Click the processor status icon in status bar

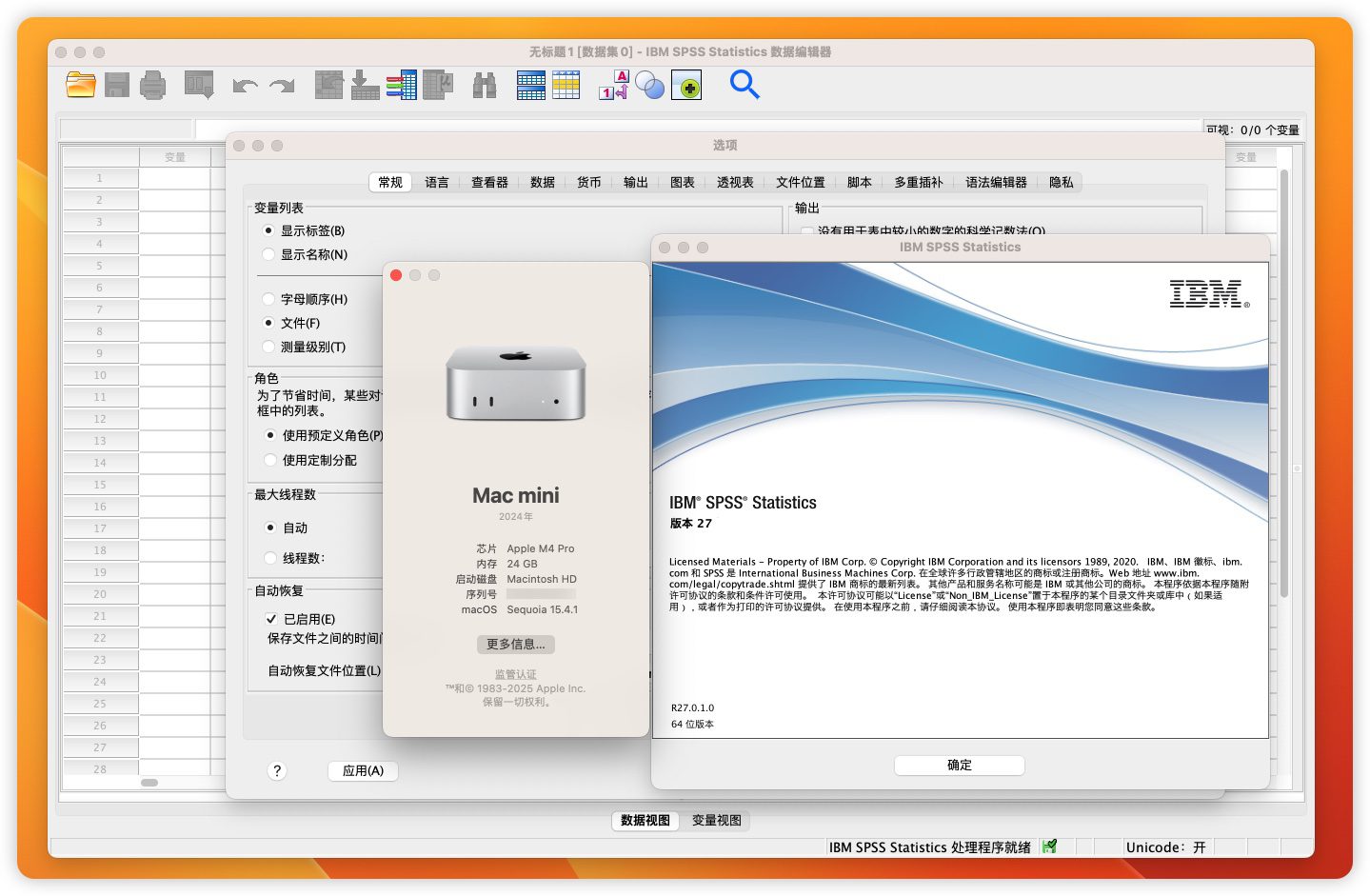pyautogui.click(x=1049, y=846)
